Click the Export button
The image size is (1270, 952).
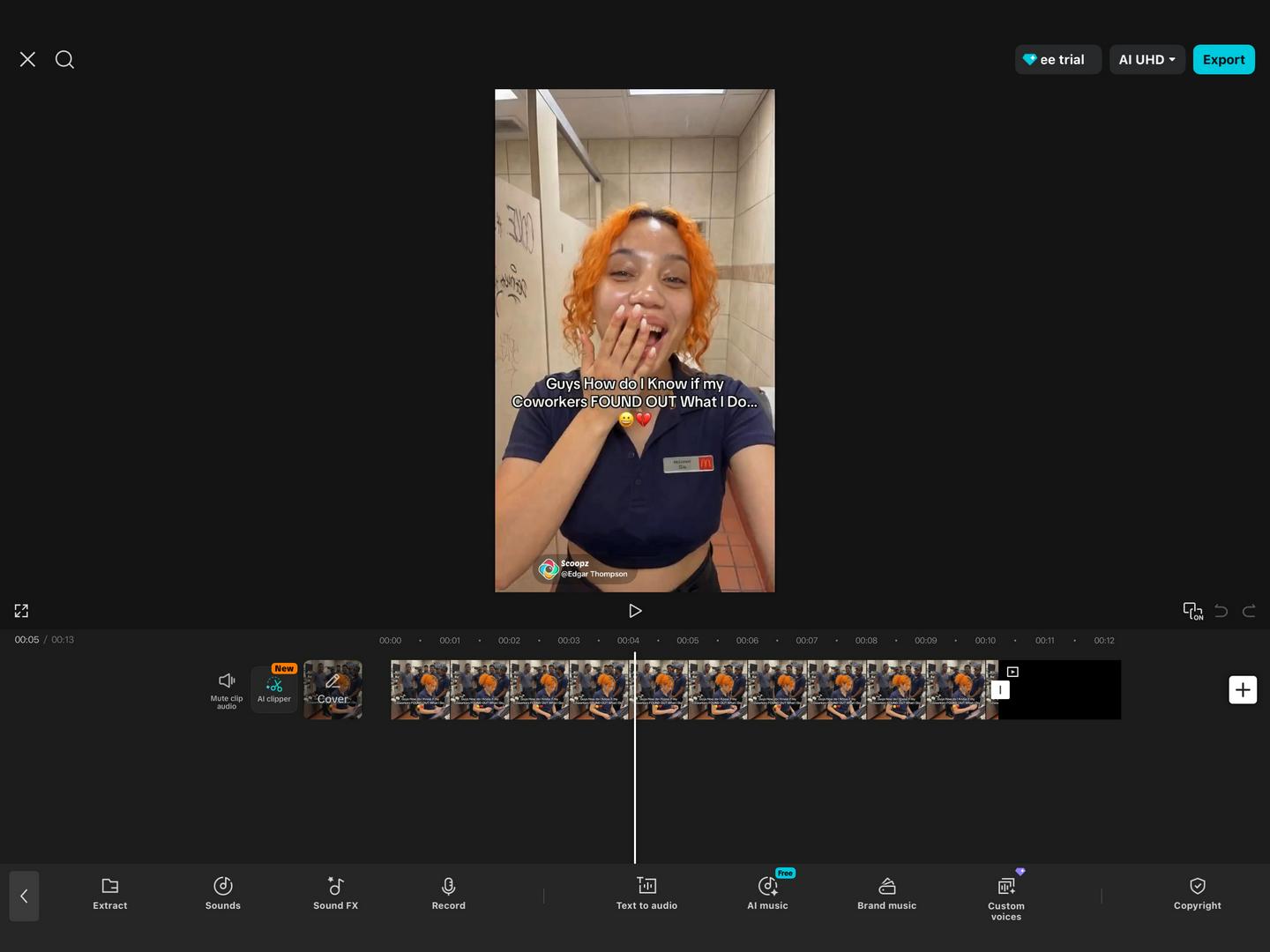coord(1223,60)
